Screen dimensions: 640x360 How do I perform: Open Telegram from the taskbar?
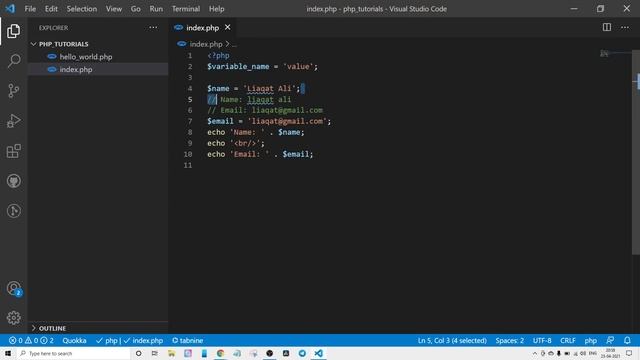click(x=302, y=353)
